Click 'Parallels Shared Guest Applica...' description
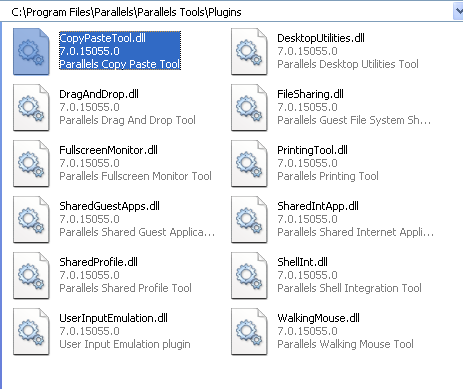This screenshot has width=463, height=389. tap(137, 232)
